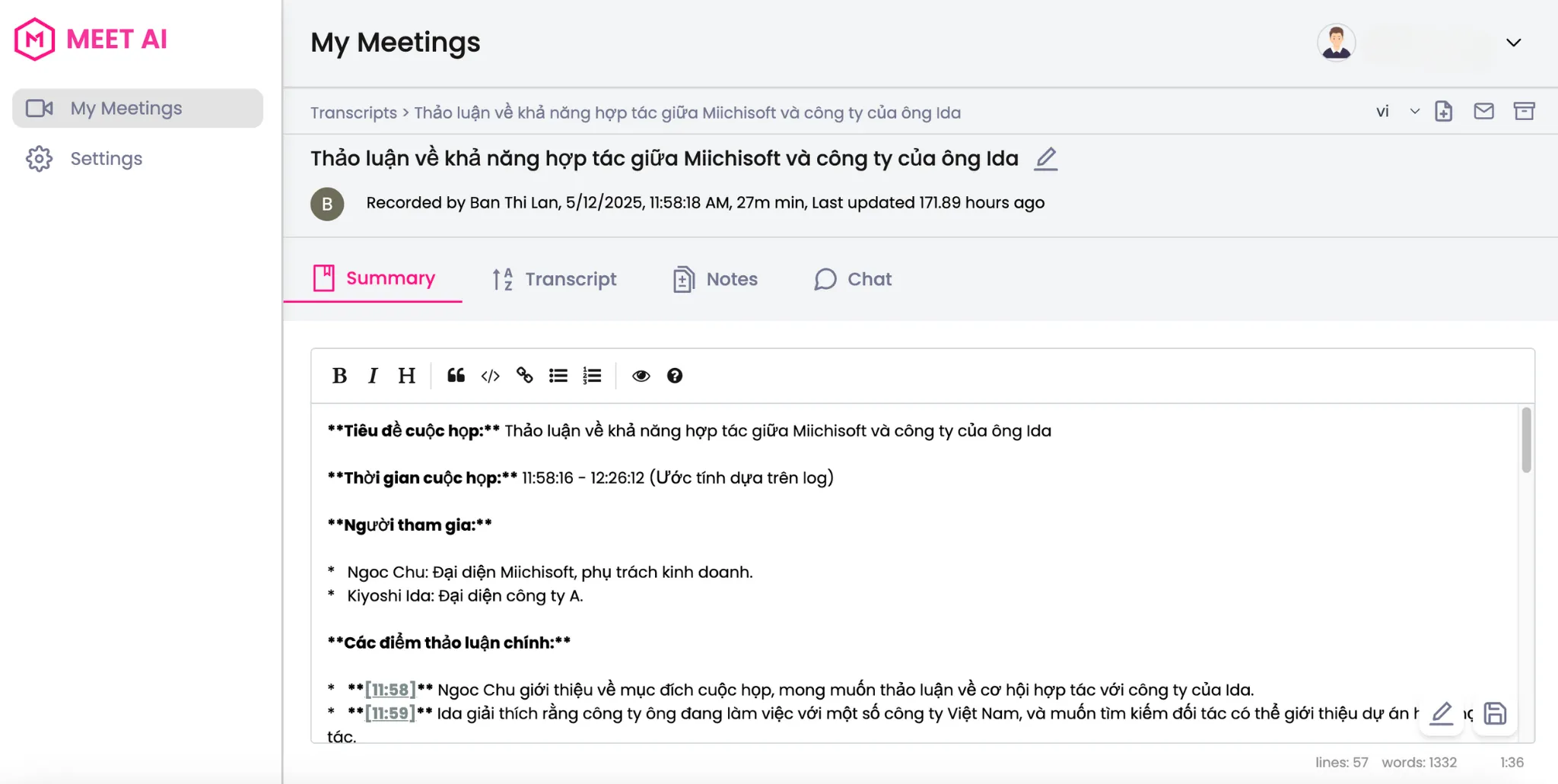The width and height of the screenshot is (1558, 784).
Task: Create a bulleted list
Action: [558, 376]
